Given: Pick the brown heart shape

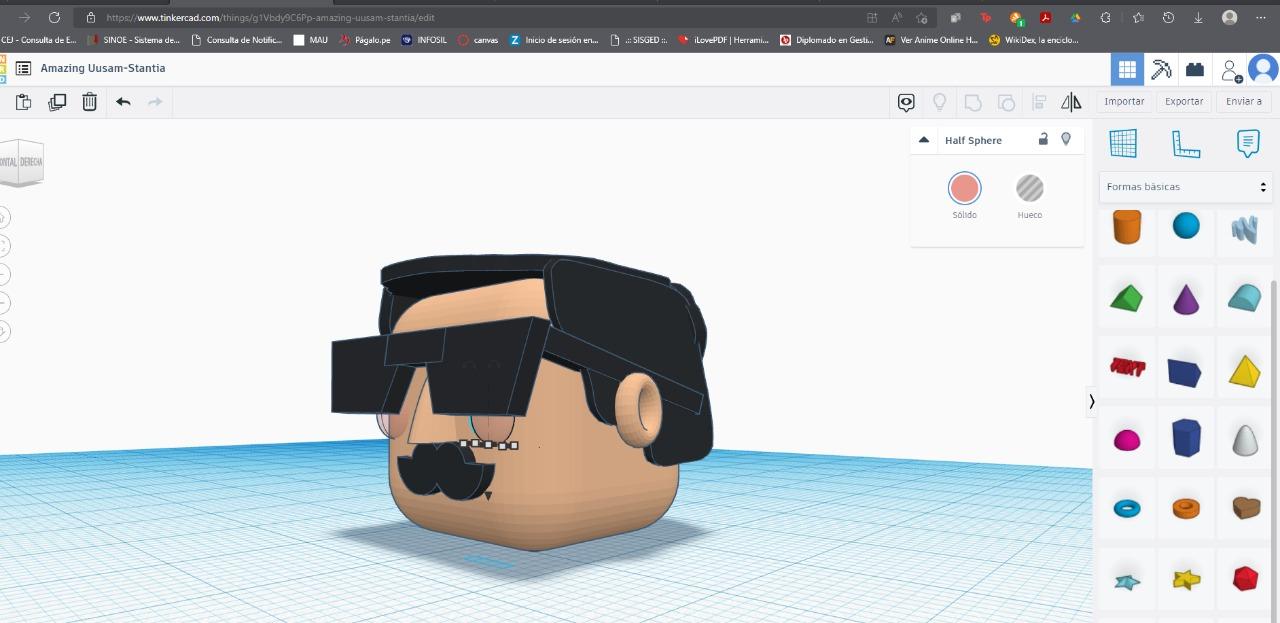Looking at the screenshot, I should pos(1245,508).
